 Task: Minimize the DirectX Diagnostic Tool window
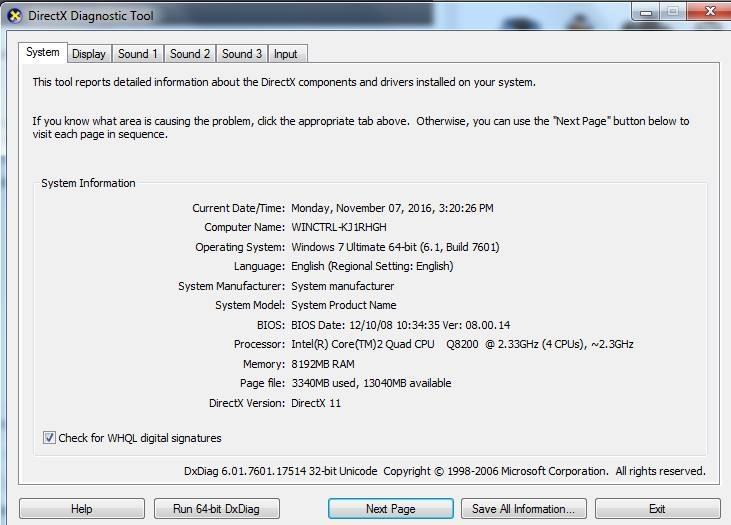tap(646, 12)
